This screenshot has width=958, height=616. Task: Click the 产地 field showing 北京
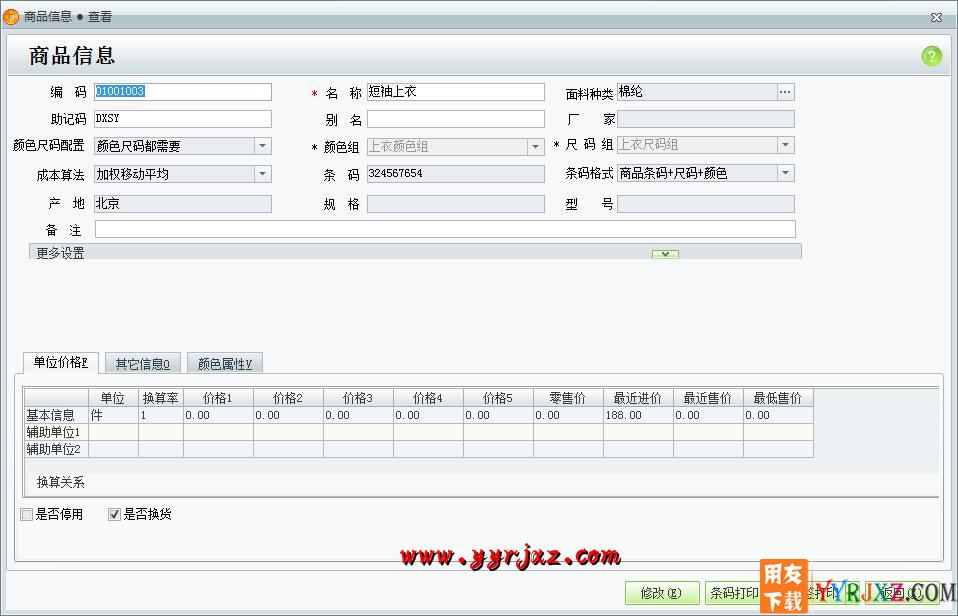(x=183, y=204)
